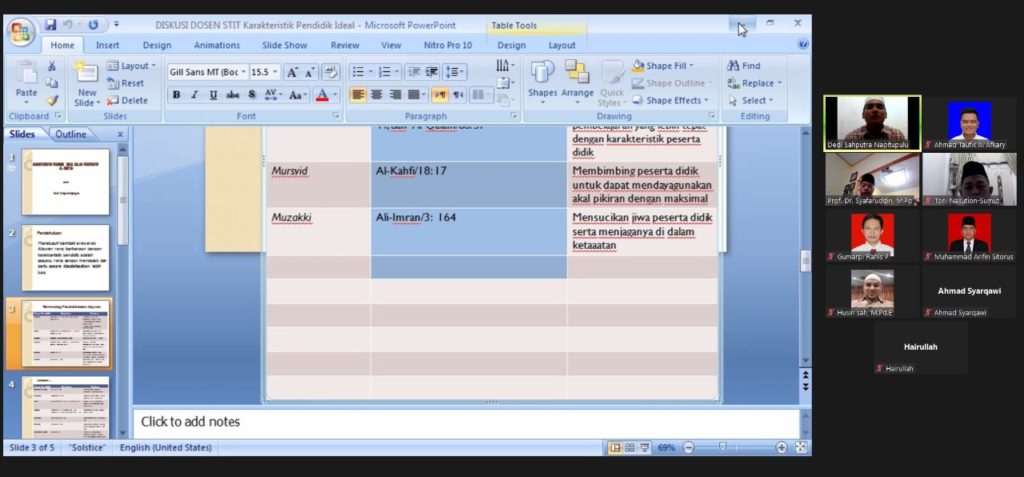Open PowerPoint Help question mark

(803, 44)
